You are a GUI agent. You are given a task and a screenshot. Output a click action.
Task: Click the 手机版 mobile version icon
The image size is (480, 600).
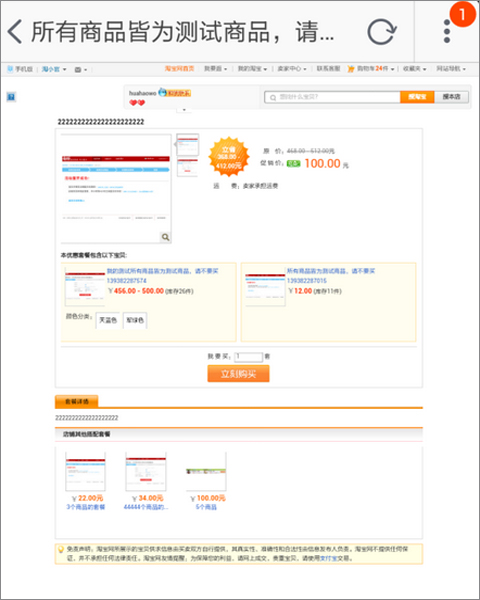pyautogui.click(x=10, y=69)
